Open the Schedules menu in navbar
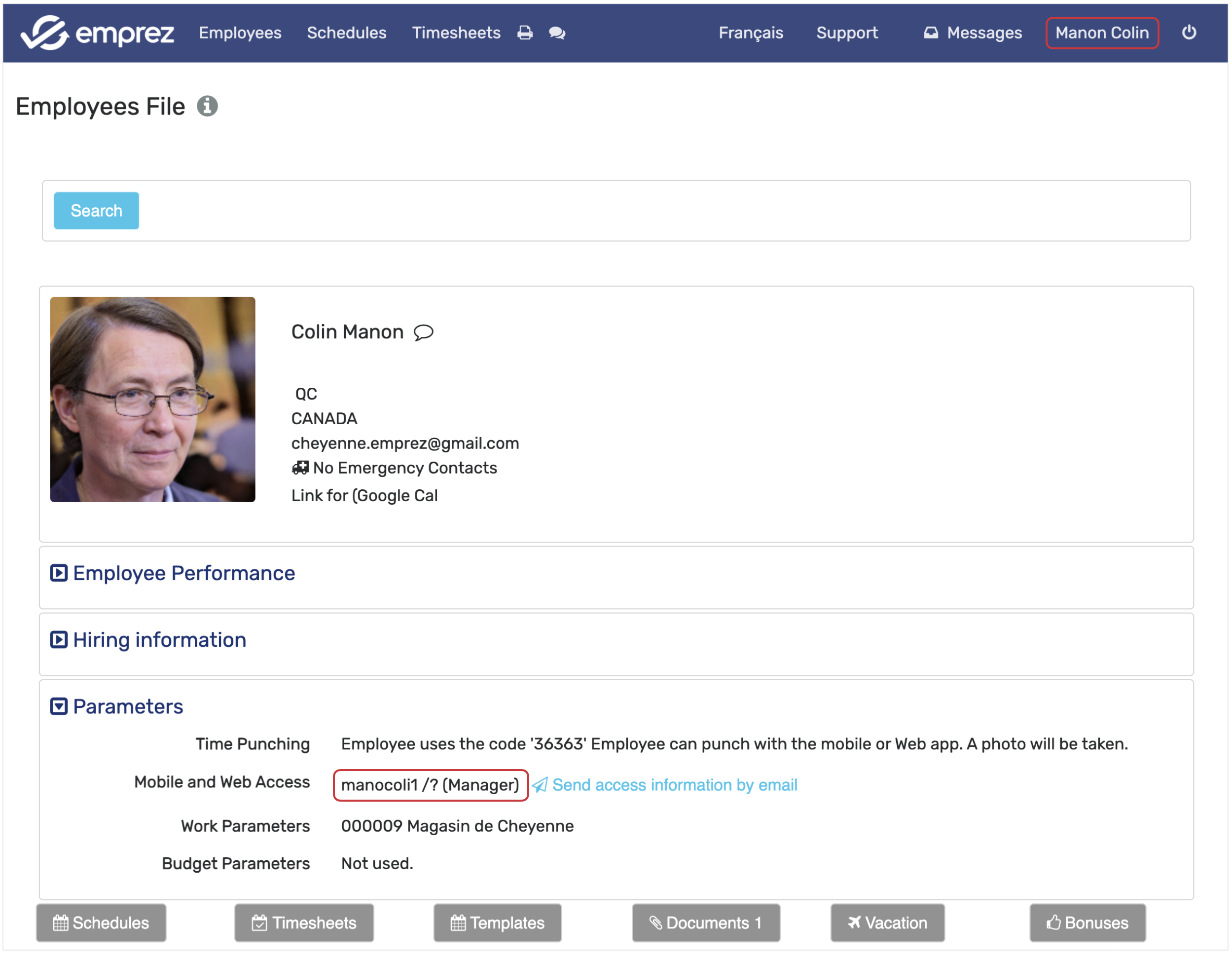The image size is (1232, 958). (x=346, y=33)
